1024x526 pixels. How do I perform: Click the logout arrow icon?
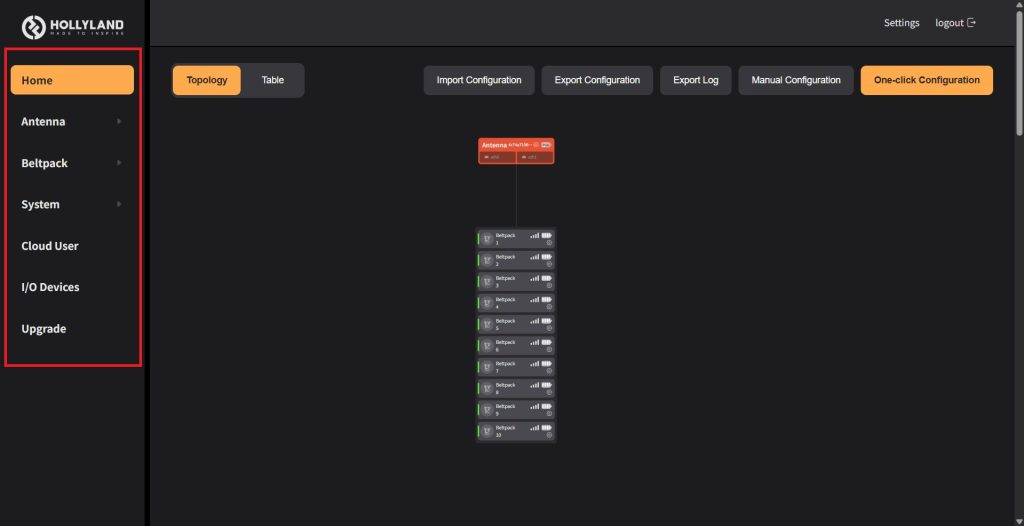tap(971, 23)
